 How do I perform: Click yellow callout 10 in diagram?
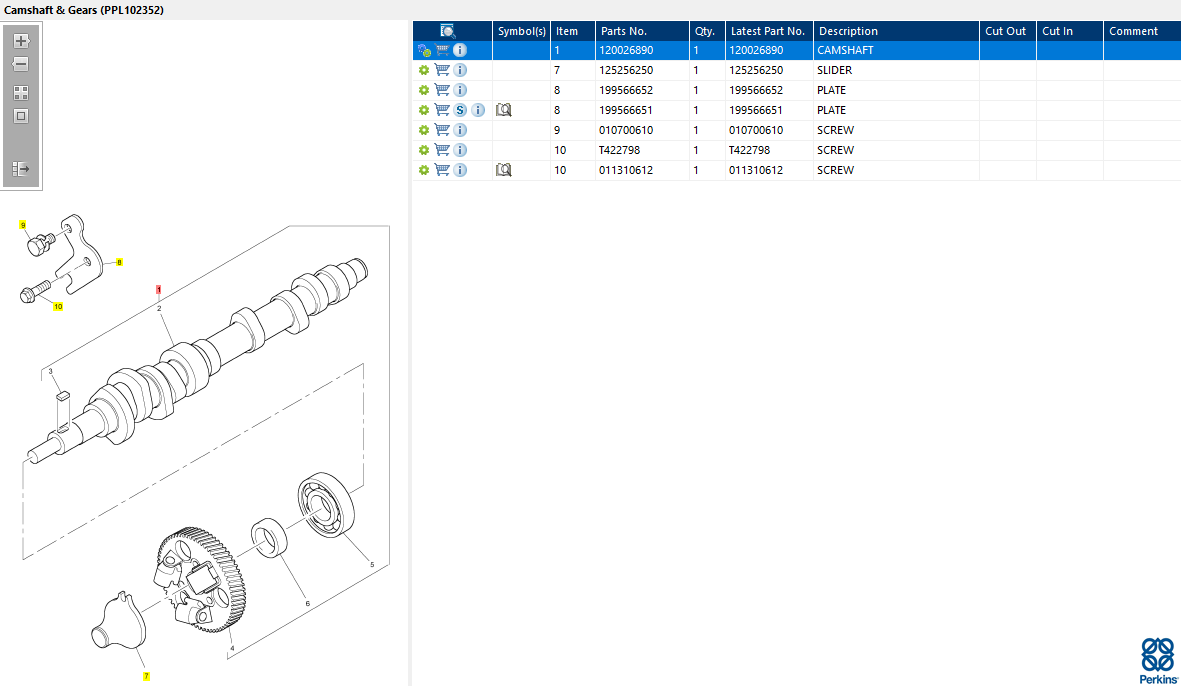coord(58,306)
